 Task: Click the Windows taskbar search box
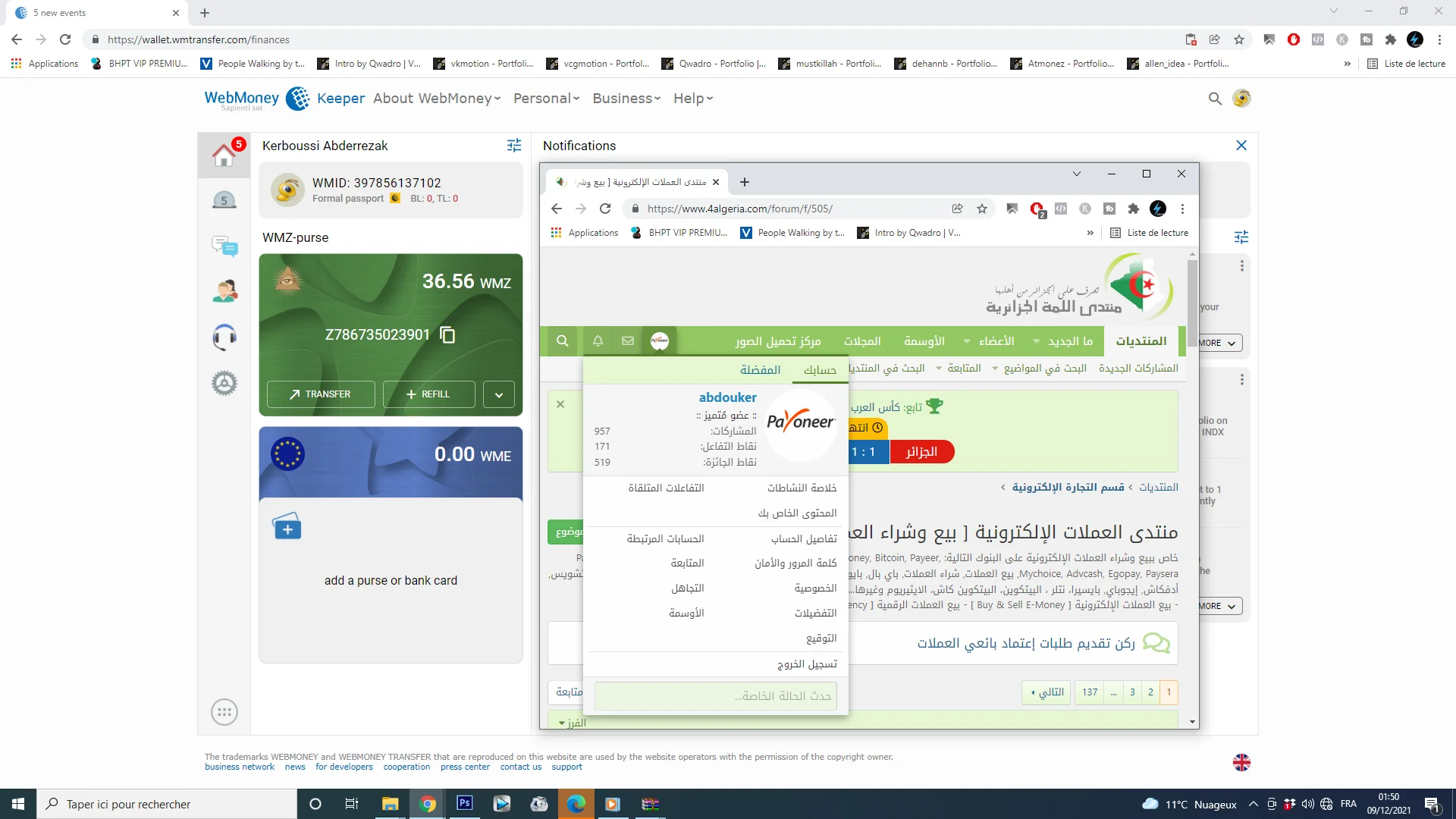(x=167, y=804)
